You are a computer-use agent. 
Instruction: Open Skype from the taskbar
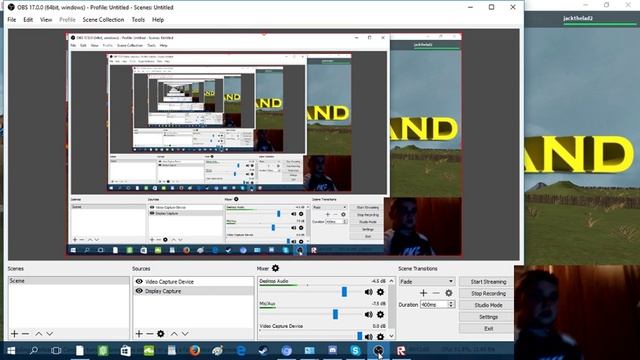click(x=355, y=351)
